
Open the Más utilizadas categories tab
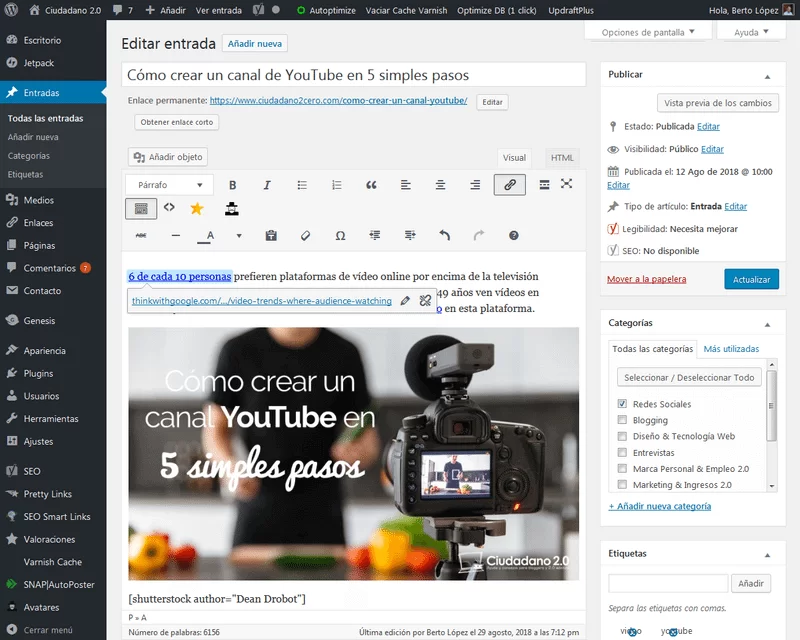(731, 349)
